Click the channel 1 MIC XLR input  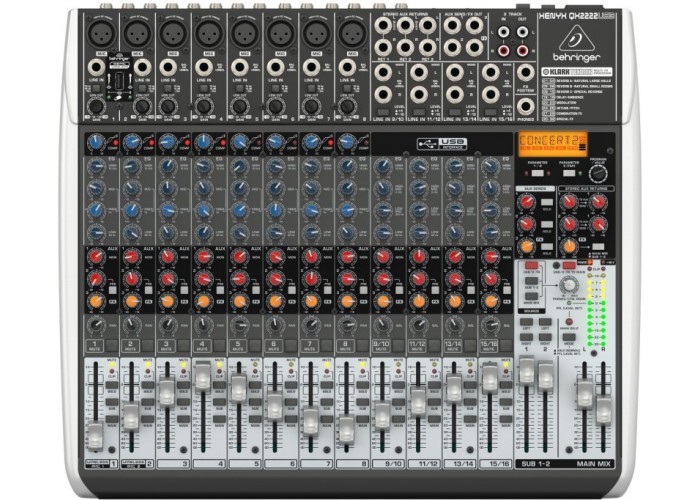click(102, 32)
